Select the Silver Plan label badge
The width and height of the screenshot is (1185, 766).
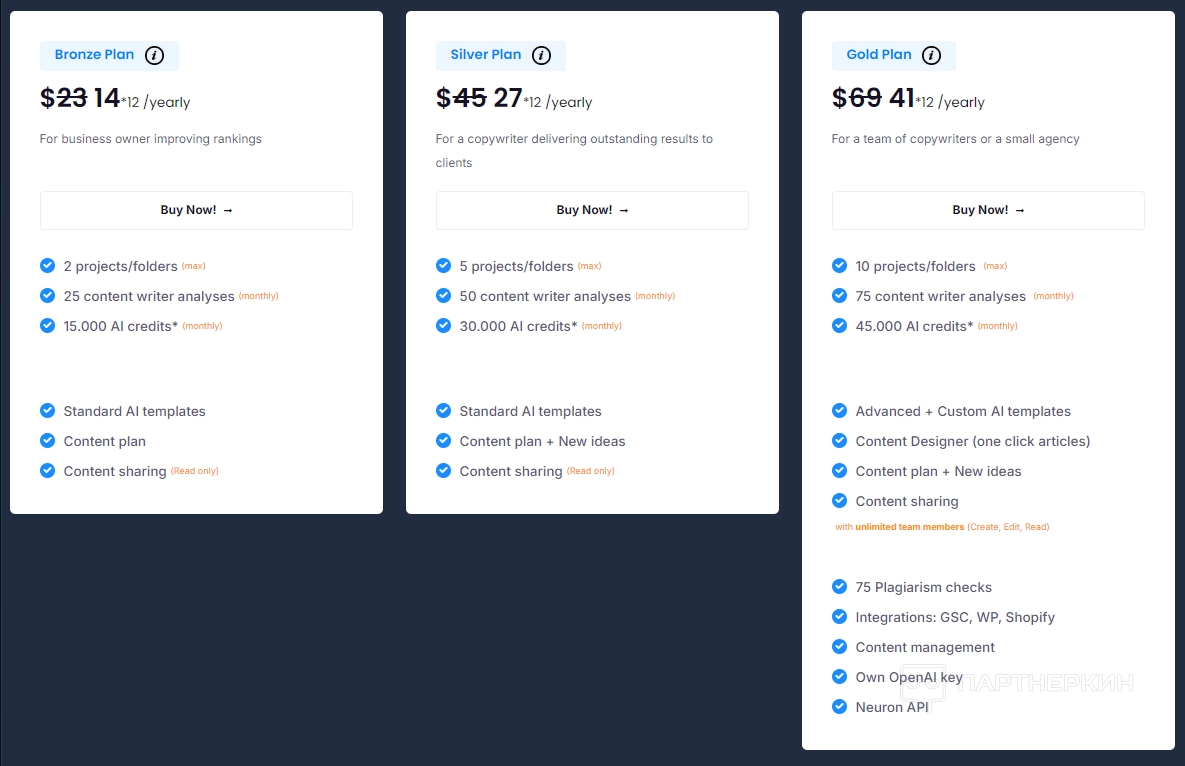pyautogui.click(x=486, y=55)
